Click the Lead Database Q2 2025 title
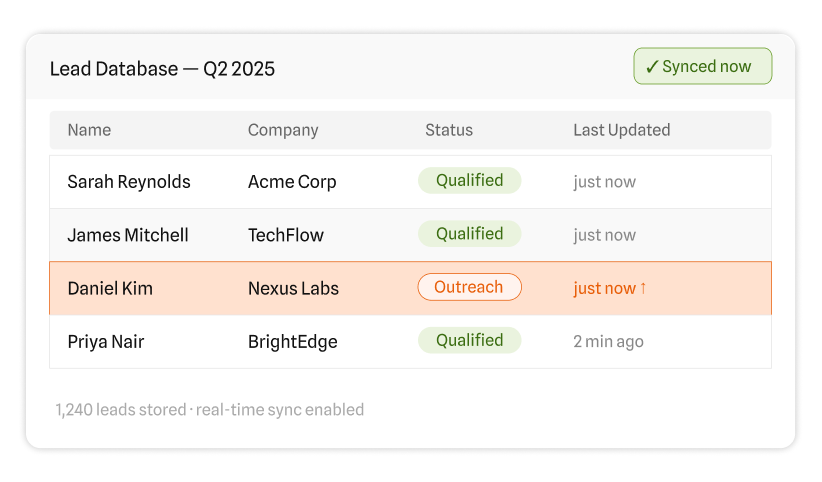Image resolution: width=822 pixels, height=482 pixels. pyautogui.click(x=162, y=69)
